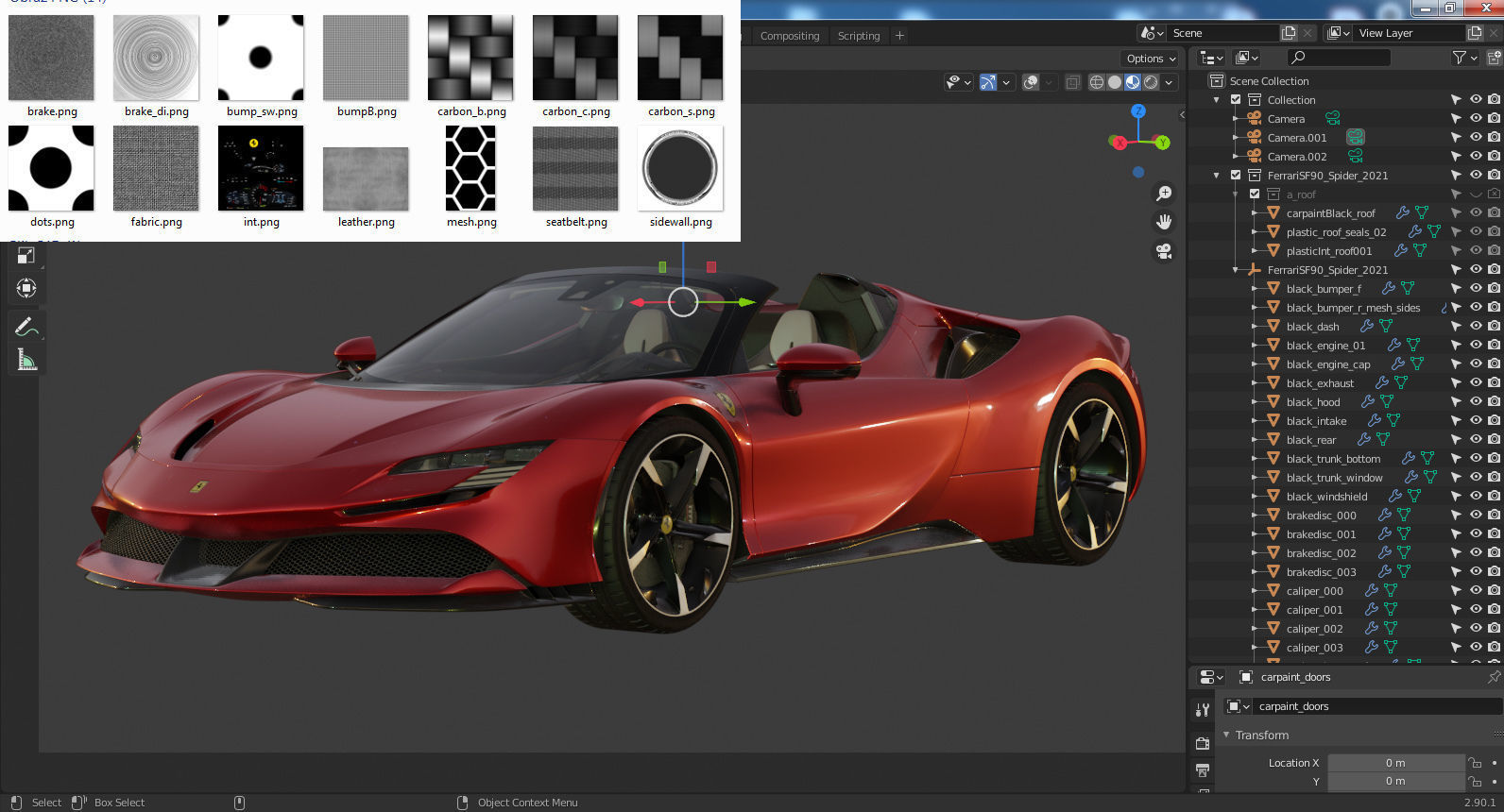Viewport: 1504px width, 812px height.
Task: Click the X axis on navigation gizmo
Action: tap(1119, 143)
